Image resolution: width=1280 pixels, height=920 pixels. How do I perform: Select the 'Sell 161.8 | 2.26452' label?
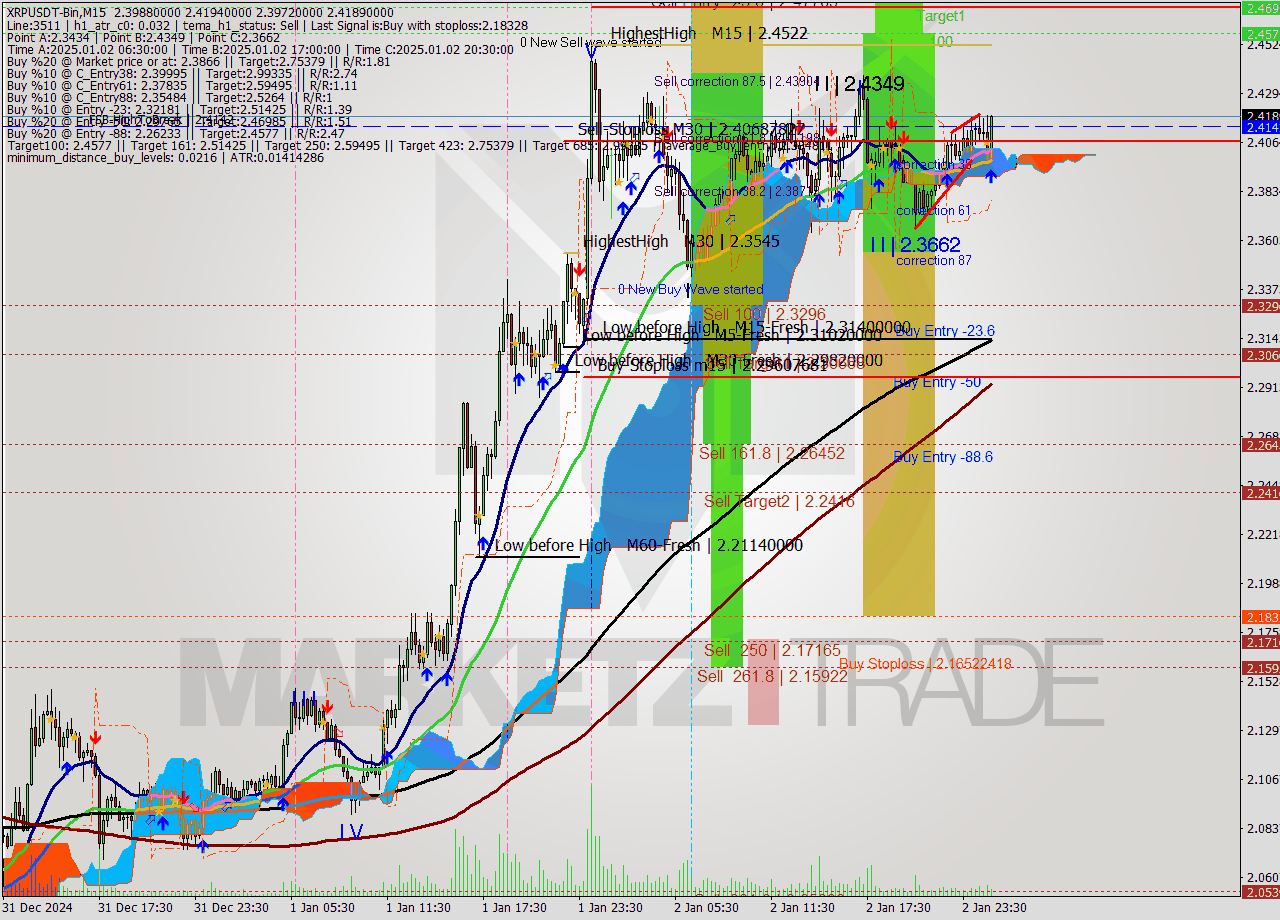coord(771,453)
